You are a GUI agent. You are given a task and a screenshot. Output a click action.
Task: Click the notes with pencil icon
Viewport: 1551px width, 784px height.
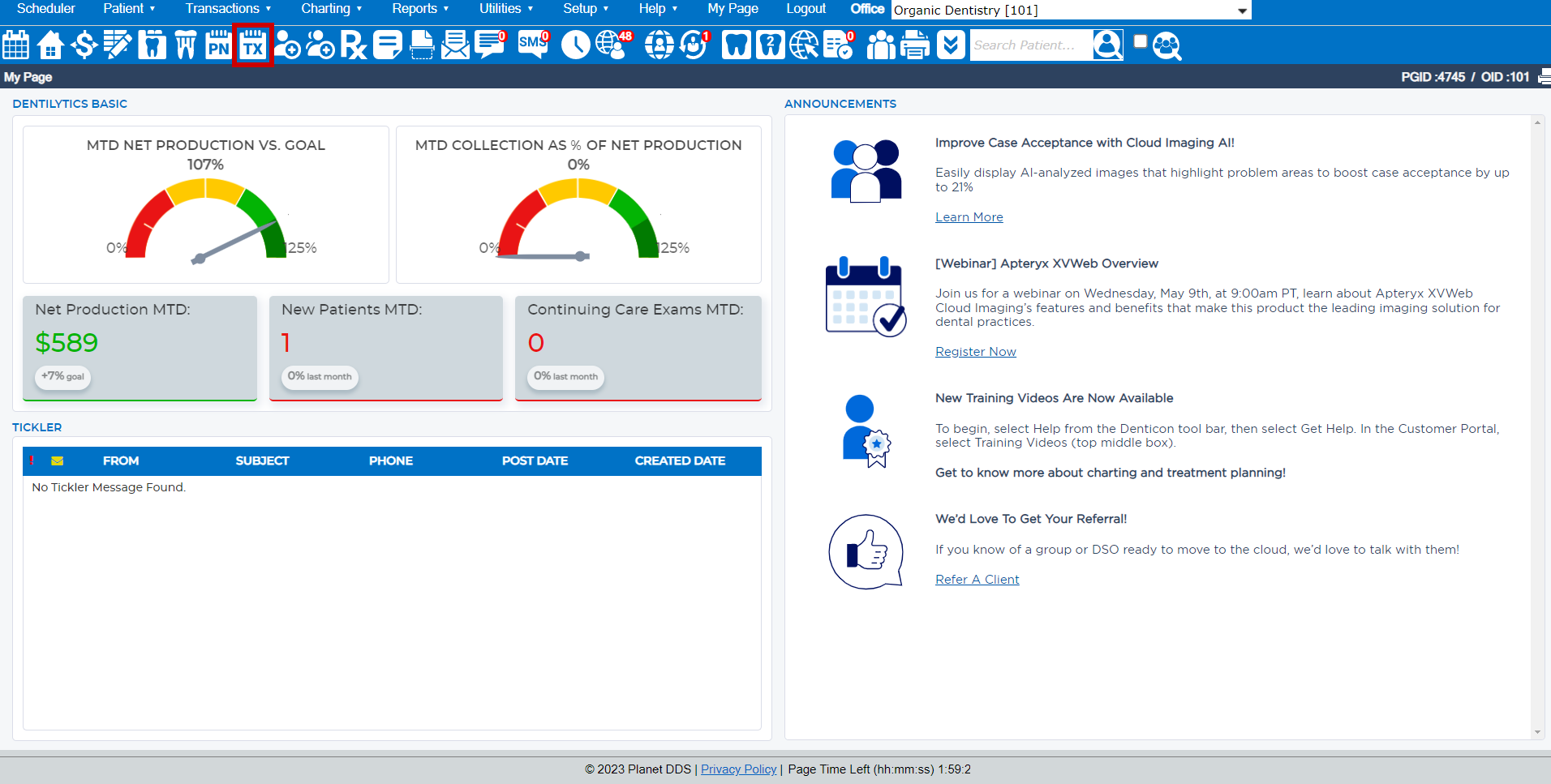(x=118, y=45)
